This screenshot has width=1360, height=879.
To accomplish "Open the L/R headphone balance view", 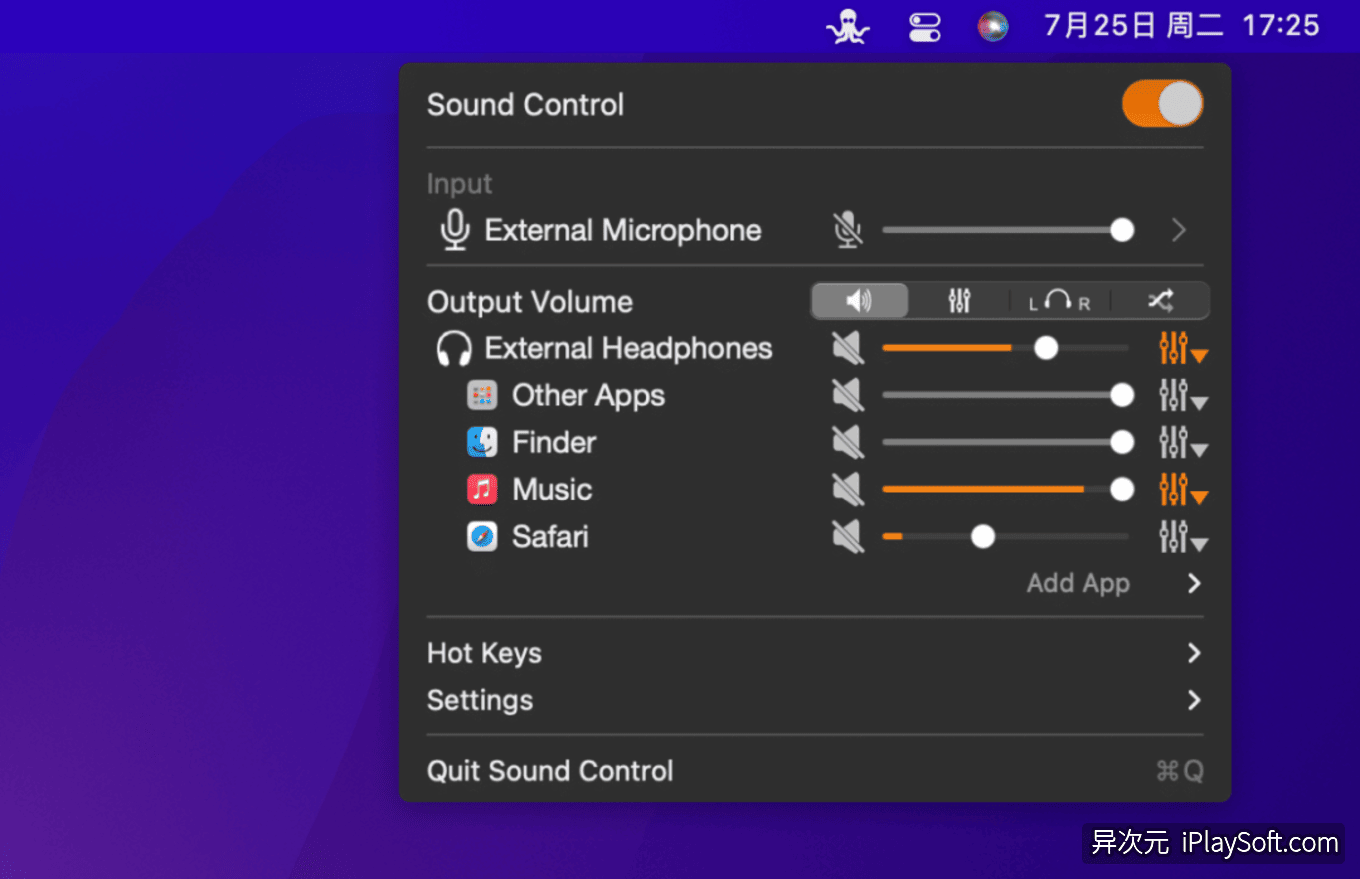I will tap(1058, 300).
